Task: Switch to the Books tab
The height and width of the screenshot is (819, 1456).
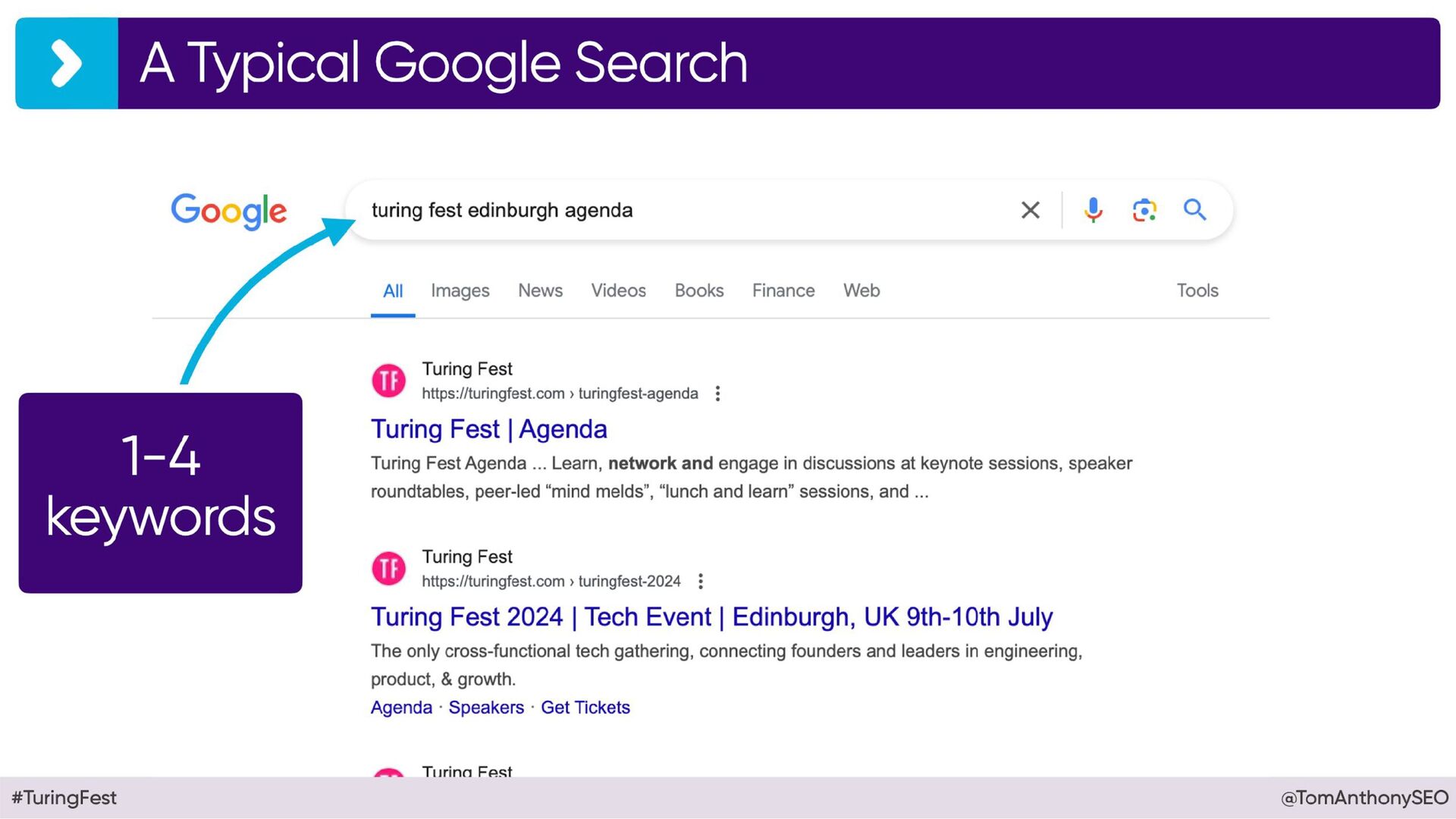Action: (x=699, y=291)
